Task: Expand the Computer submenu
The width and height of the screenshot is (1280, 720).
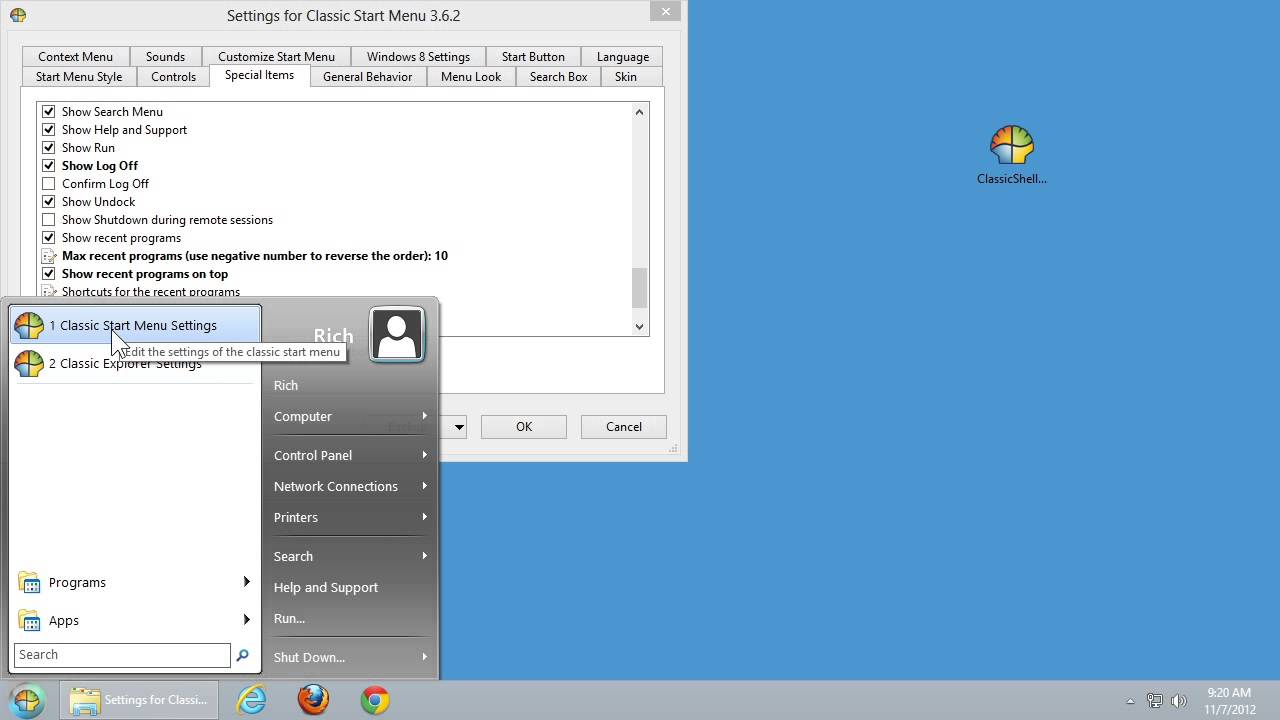Action: tap(424, 416)
